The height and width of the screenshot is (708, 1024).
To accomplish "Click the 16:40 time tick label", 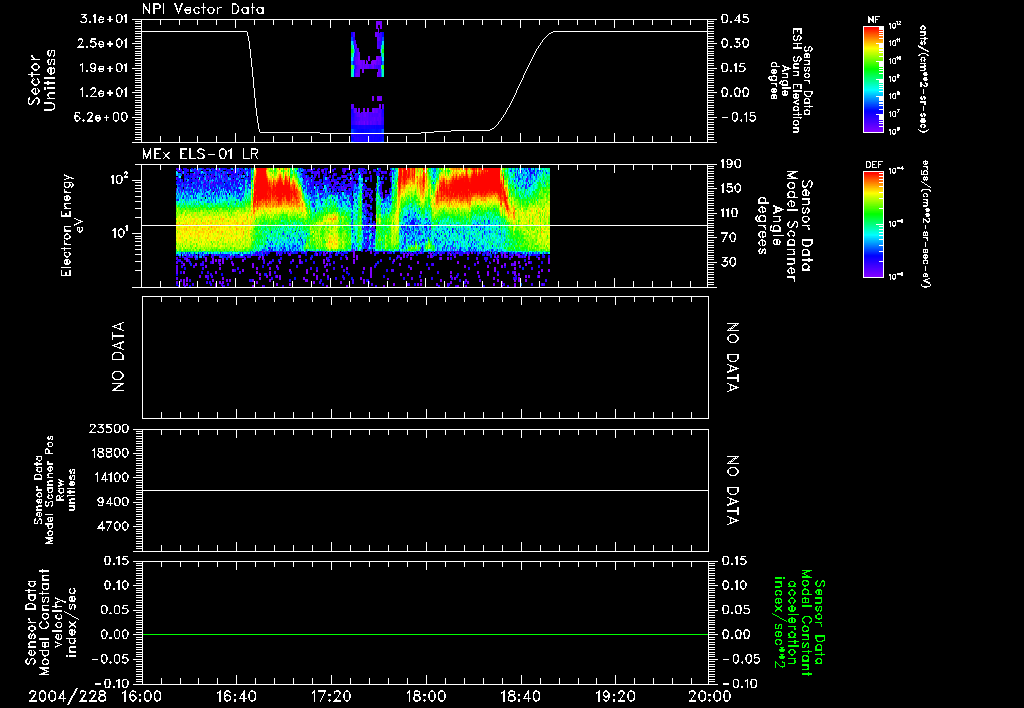I will [236, 696].
